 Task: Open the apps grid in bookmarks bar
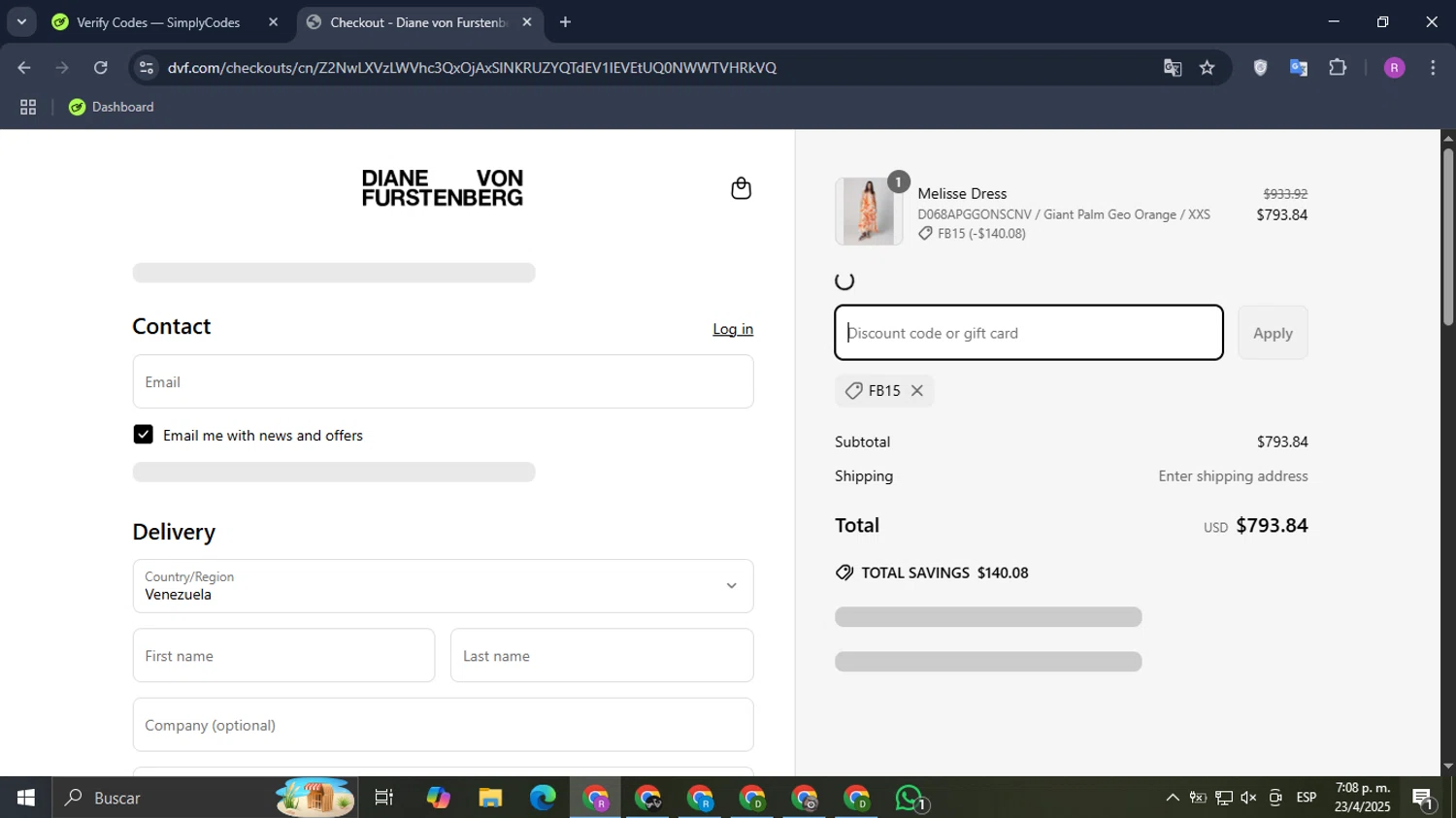[x=28, y=108]
